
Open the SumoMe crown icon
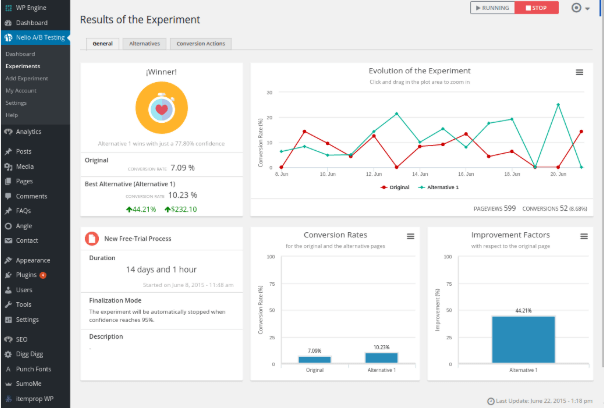8,384
